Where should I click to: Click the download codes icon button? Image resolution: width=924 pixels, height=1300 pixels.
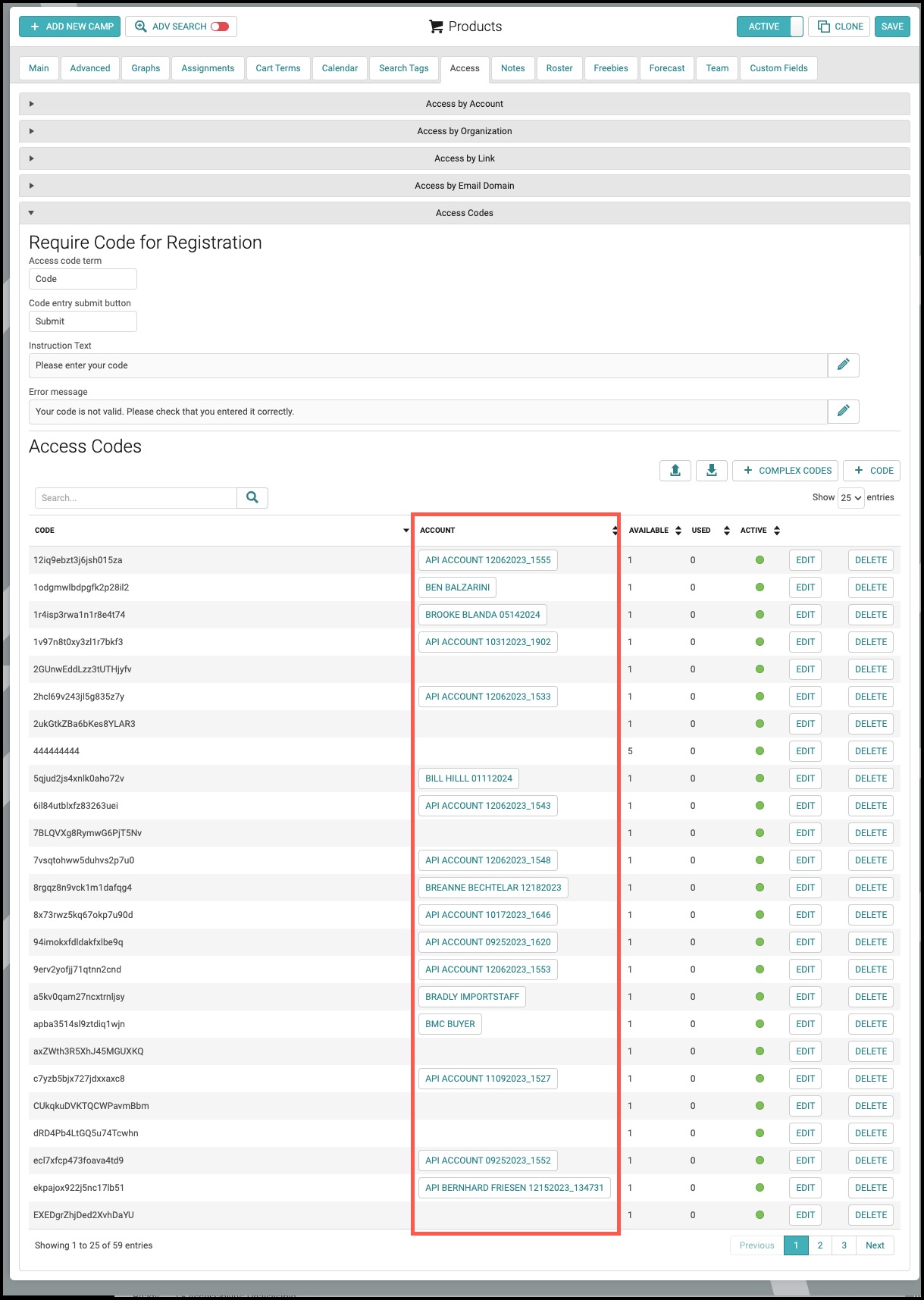[x=712, y=471]
